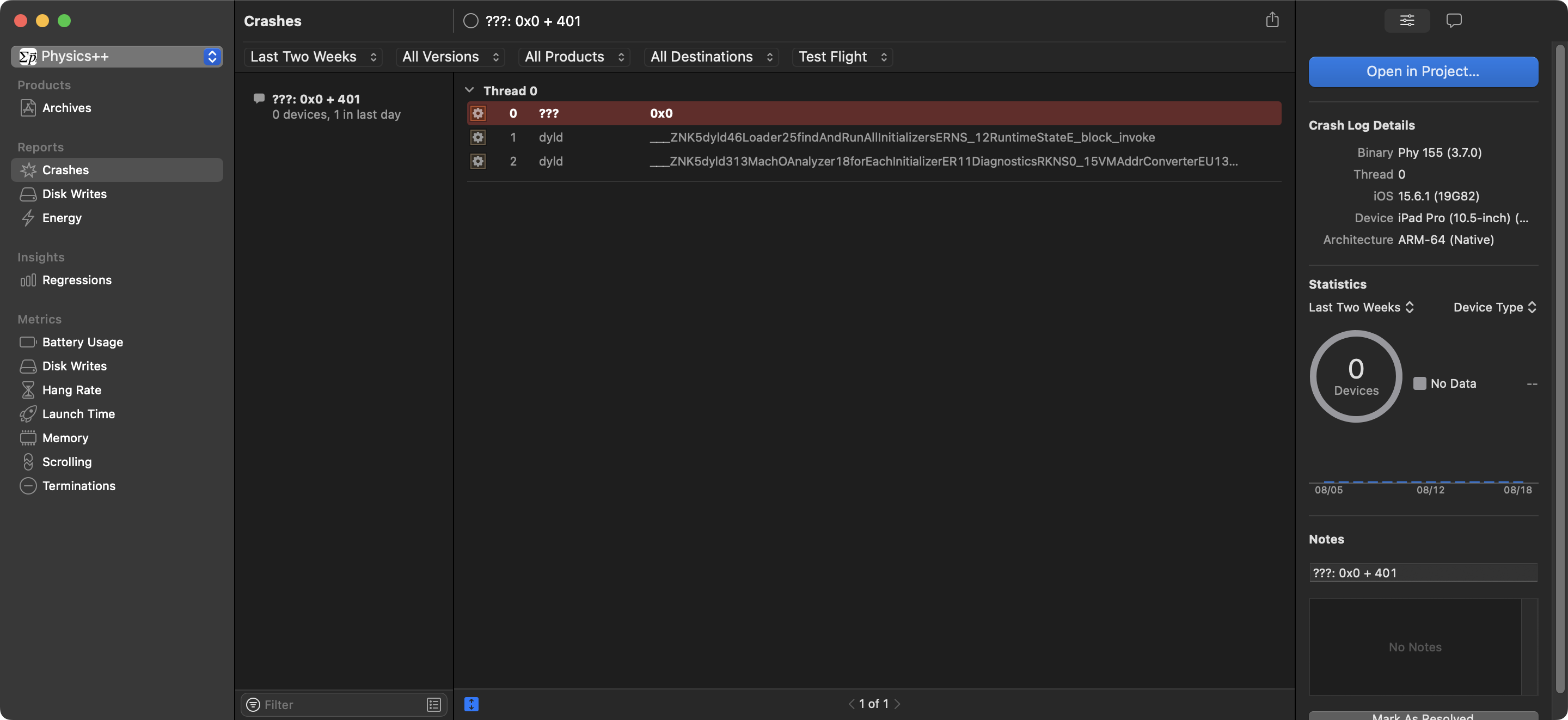This screenshot has height=720, width=1568.
Task: Click the Regressions icon in Insights
Action: 28,280
